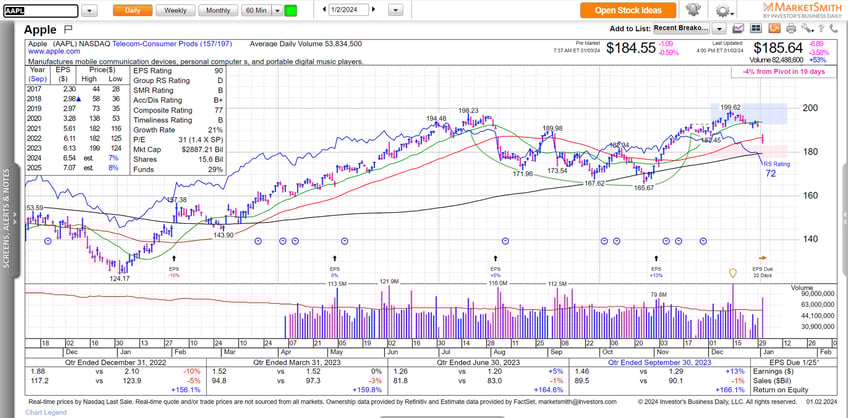Click the EPS +13% arrow marker

[656, 259]
